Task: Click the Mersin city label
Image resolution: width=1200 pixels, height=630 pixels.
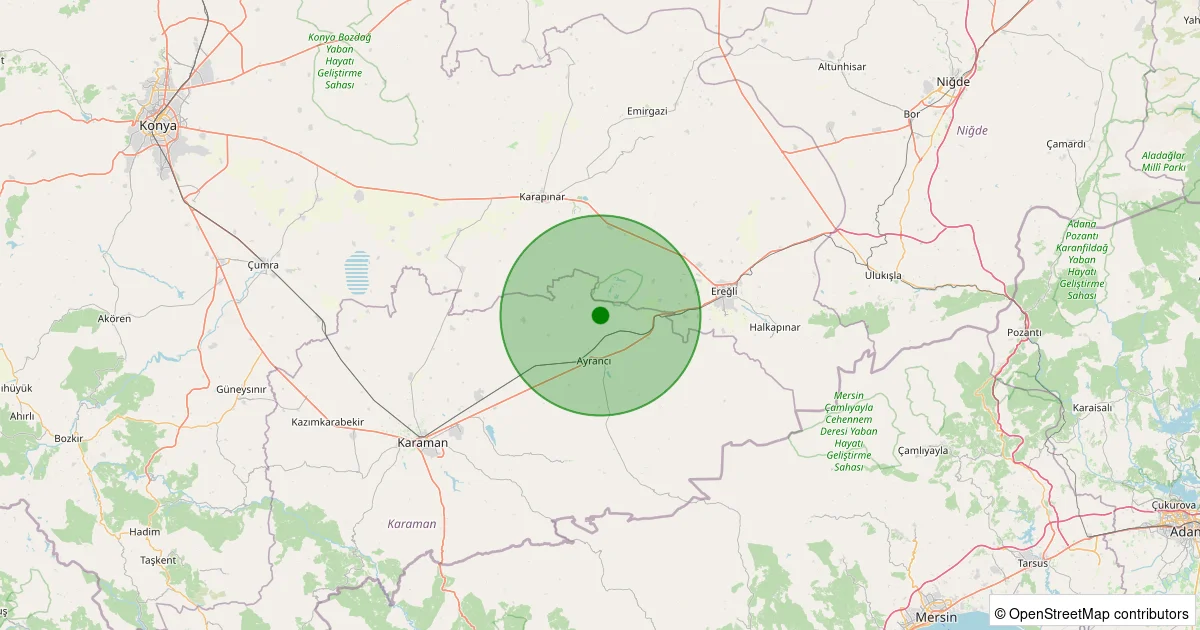Action: (936, 618)
